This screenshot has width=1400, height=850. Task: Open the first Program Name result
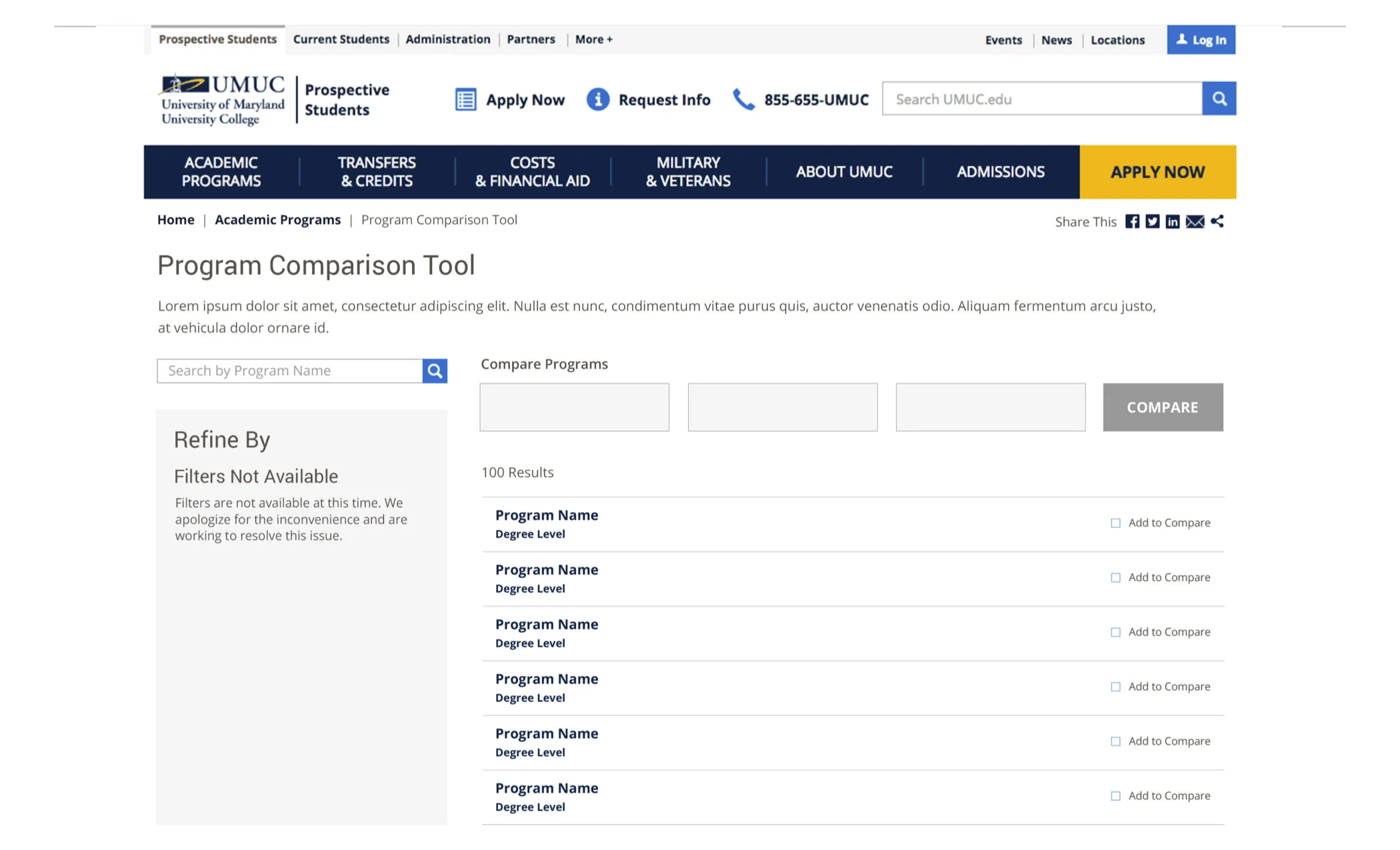[547, 515]
